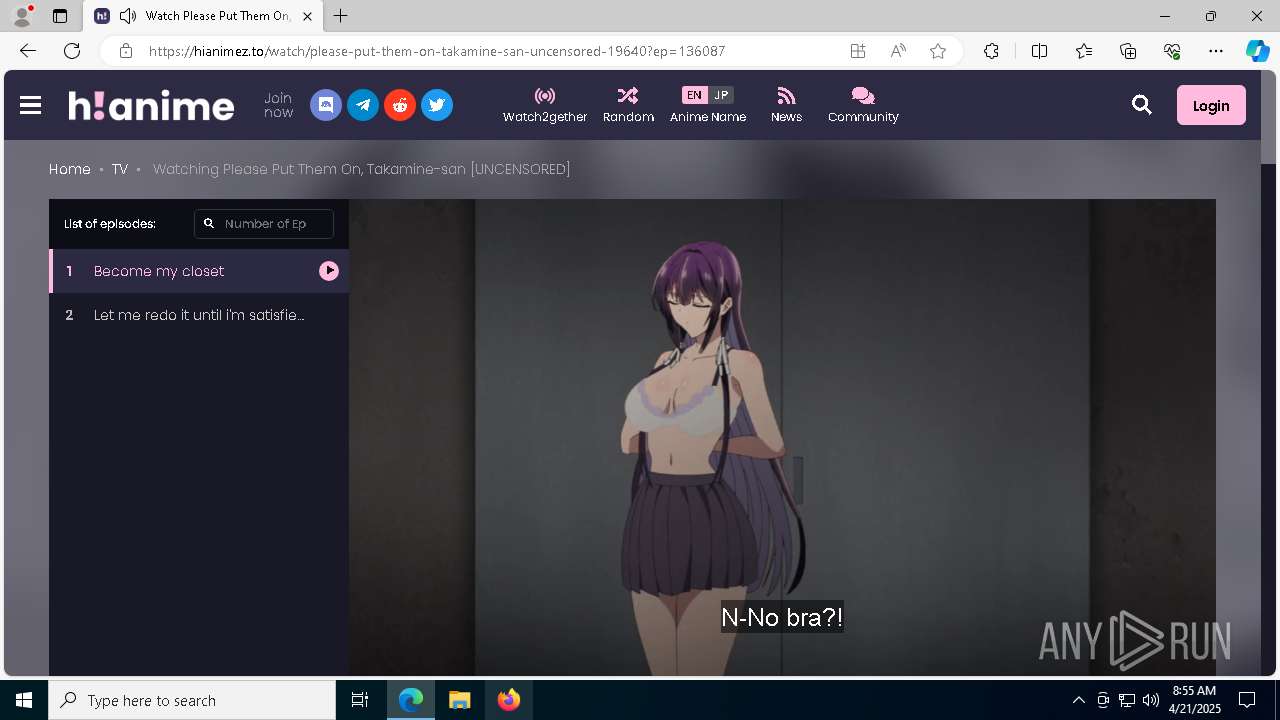
Task: Close the Watch Please Put Them On tab
Action: 307,16
